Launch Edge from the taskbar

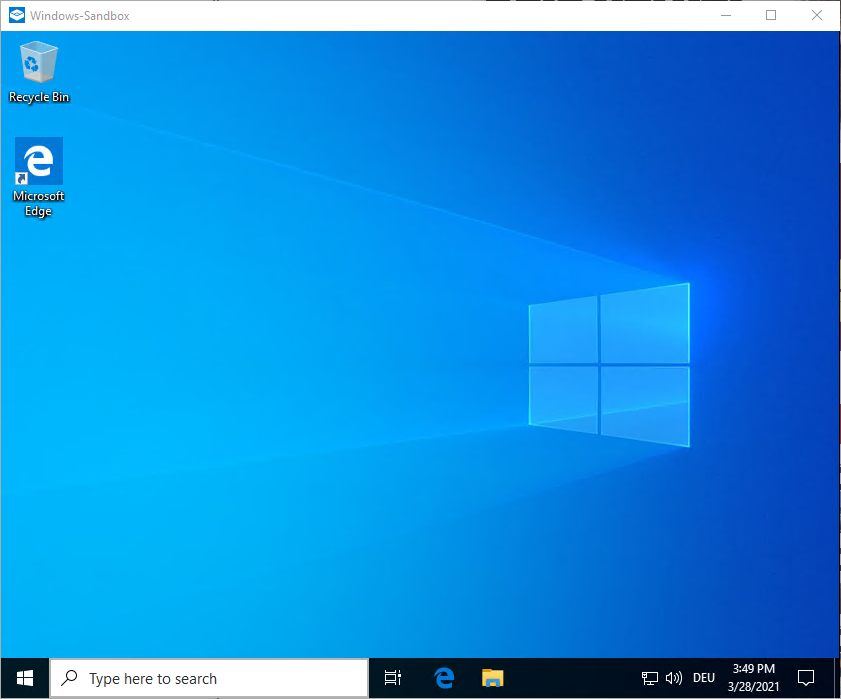tap(444, 678)
